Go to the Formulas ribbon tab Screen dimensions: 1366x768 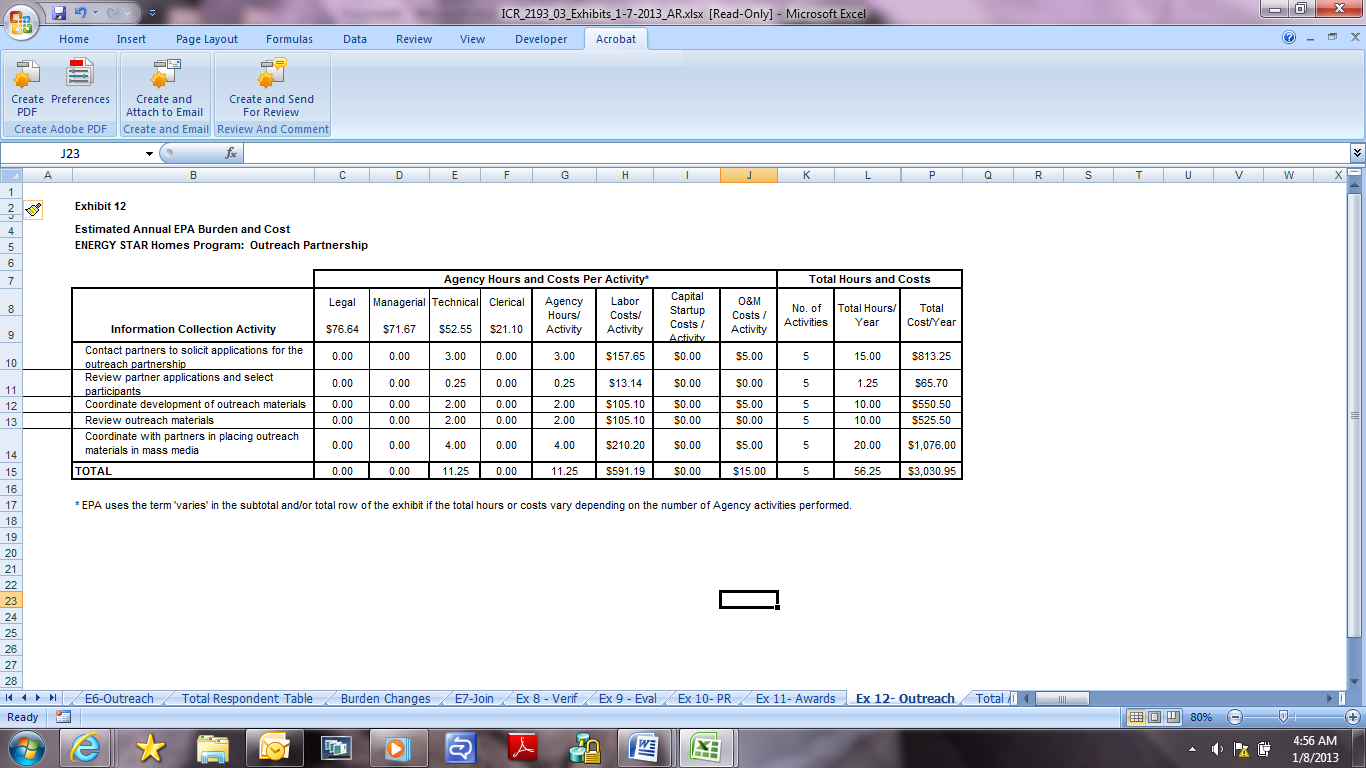(289, 39)
